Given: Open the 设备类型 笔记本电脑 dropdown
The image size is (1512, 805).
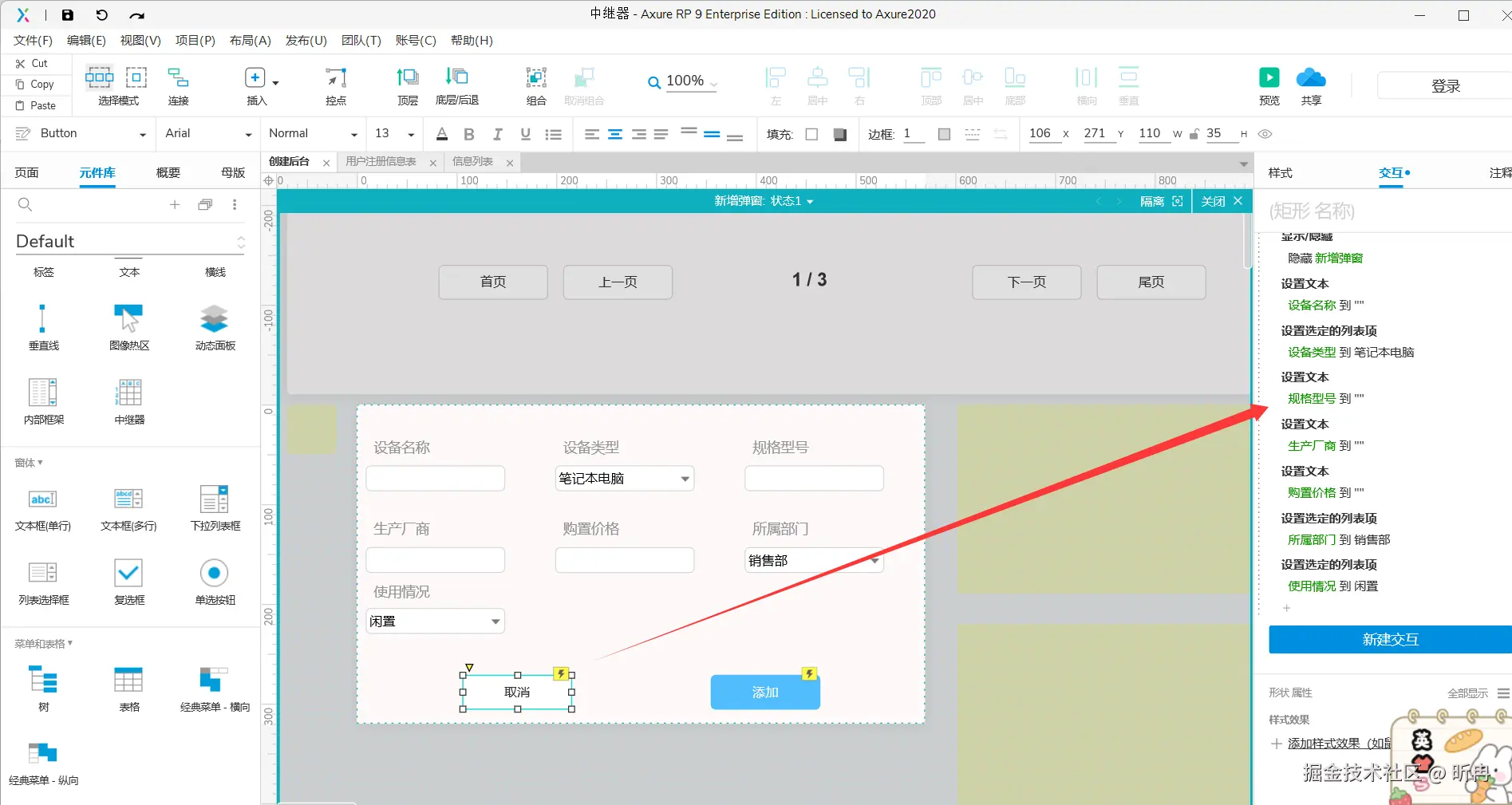Looking at the screenshot, I should pos(625,479).
